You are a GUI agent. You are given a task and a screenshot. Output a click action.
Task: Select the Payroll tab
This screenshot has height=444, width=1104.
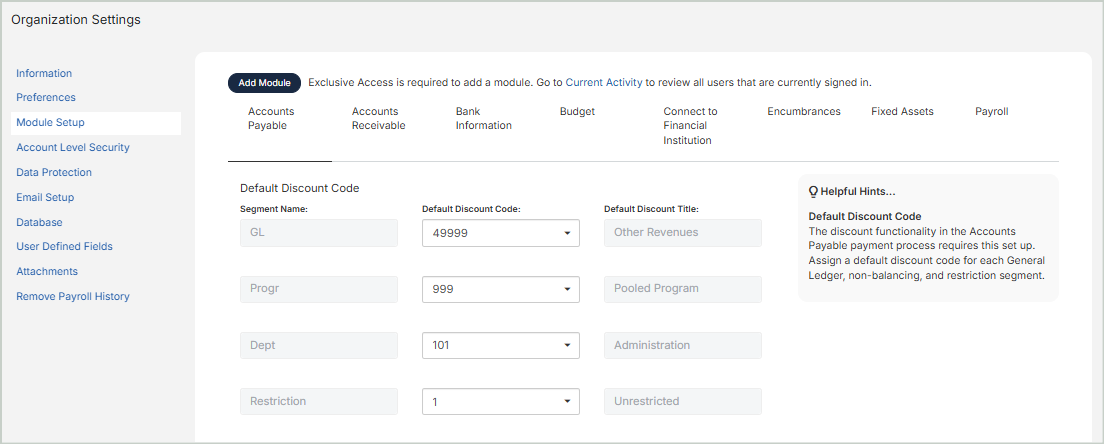(991, 112)
